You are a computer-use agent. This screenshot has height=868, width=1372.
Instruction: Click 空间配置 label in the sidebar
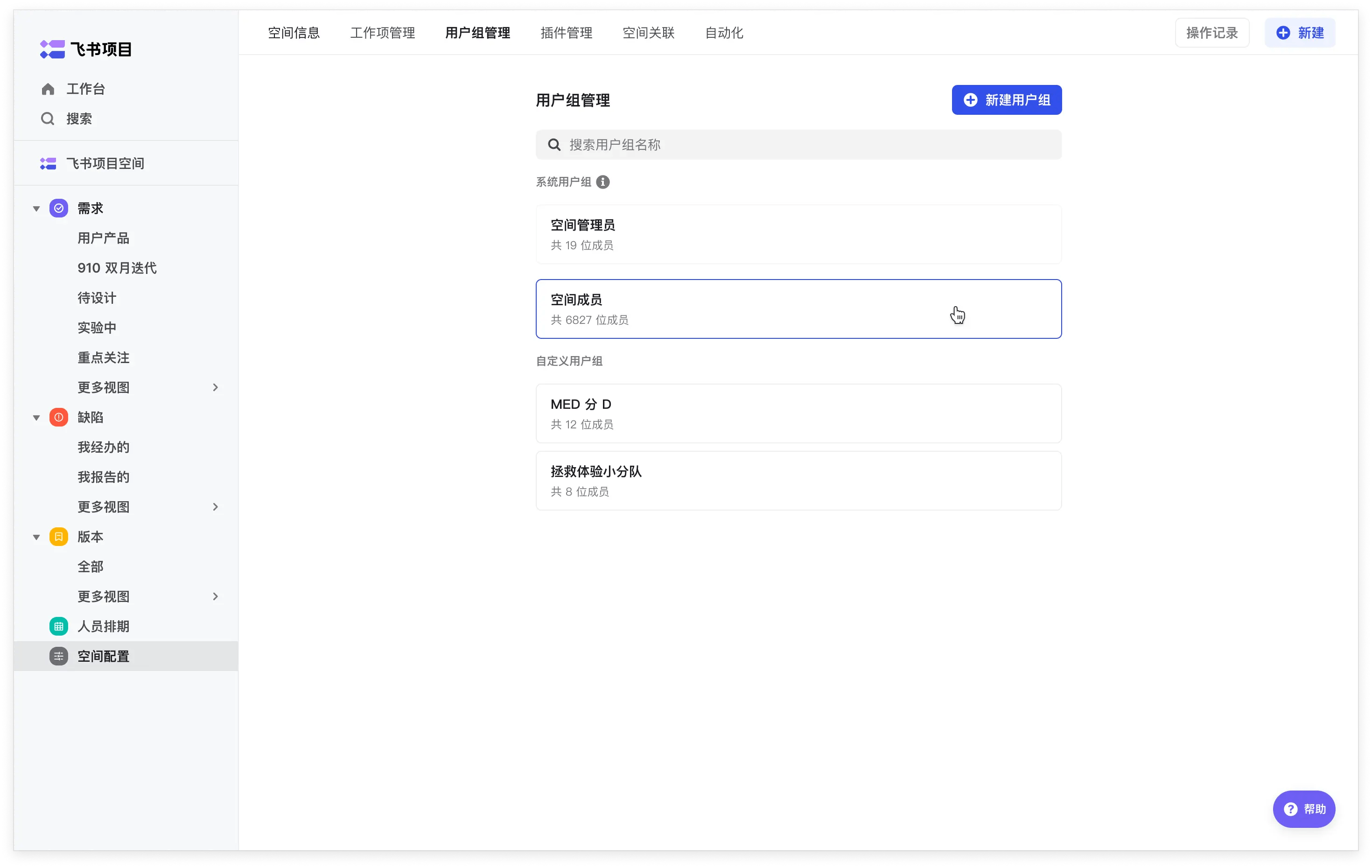pyautogui.click(x=104, y=656)
